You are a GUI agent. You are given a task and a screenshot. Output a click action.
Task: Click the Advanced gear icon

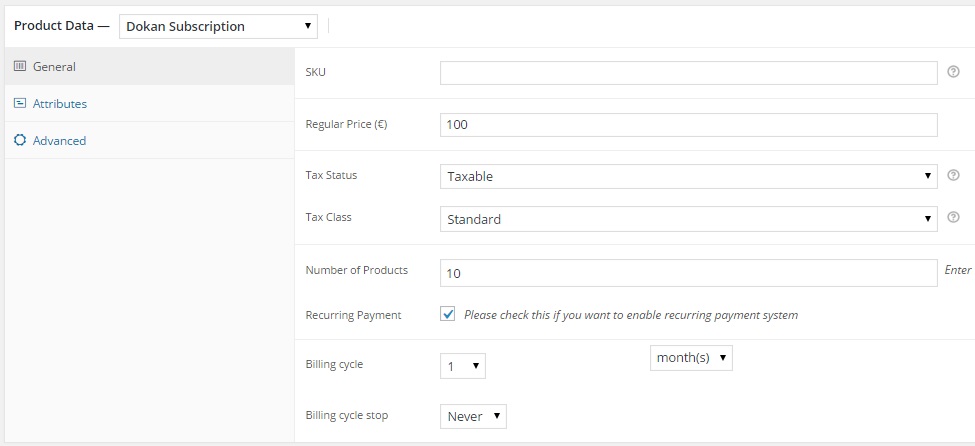coord(20,140)
